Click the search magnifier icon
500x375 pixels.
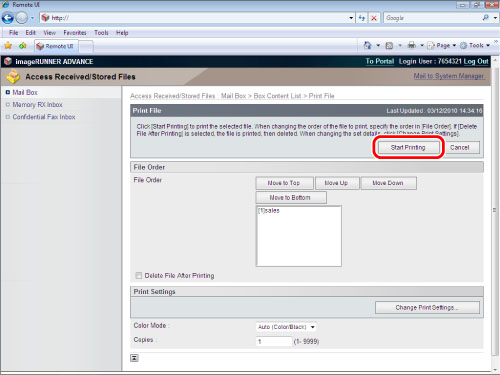point(486,18)
